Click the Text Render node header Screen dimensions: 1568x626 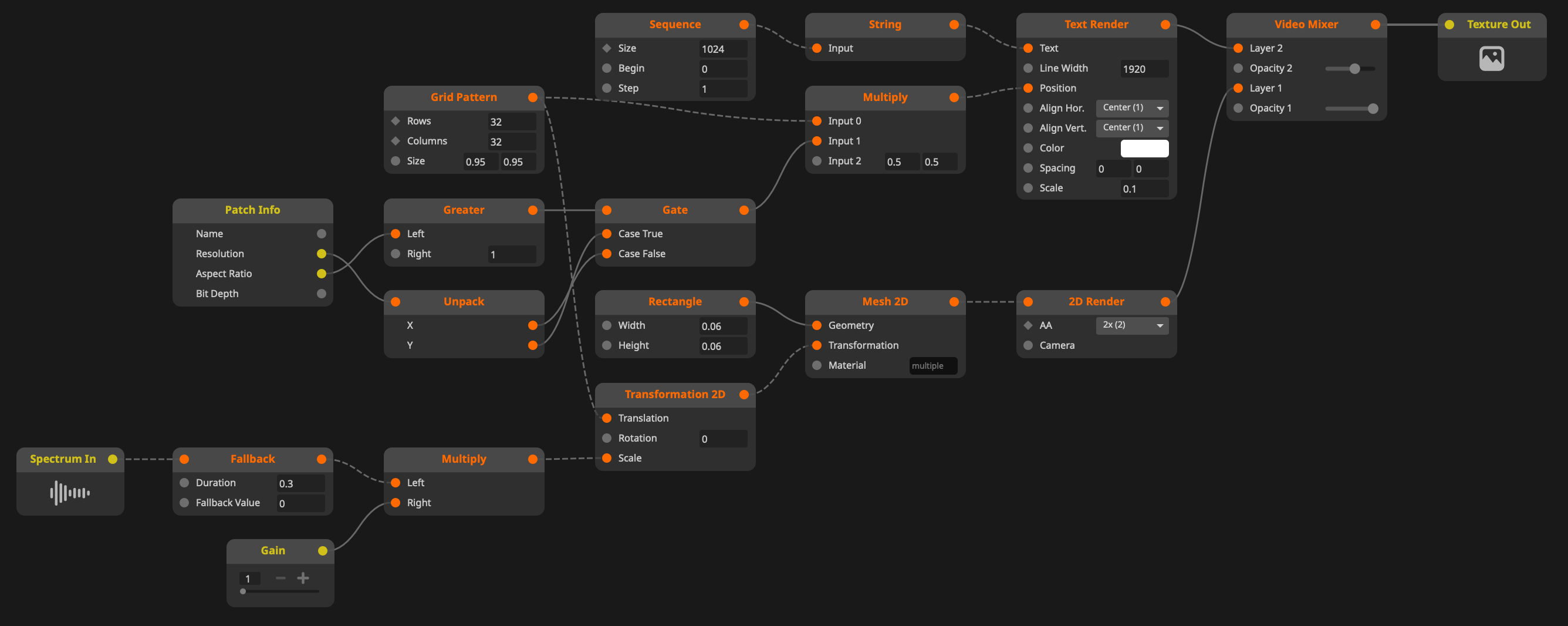[x=1096, y=25]
